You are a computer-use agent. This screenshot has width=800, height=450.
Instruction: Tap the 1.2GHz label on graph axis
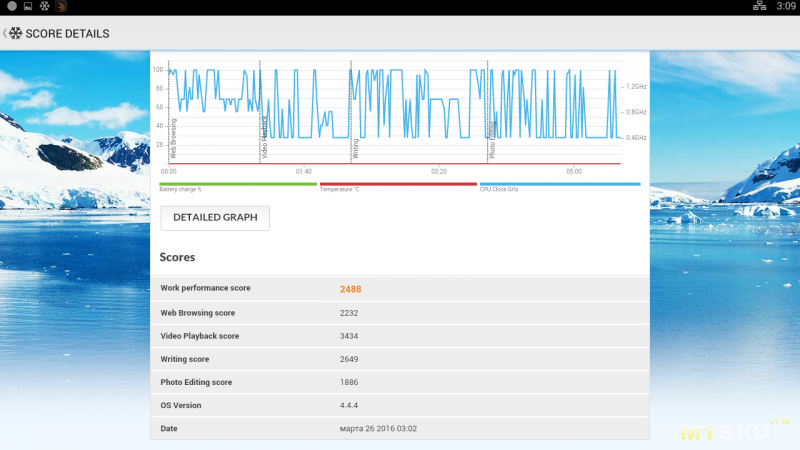(636, 87)
